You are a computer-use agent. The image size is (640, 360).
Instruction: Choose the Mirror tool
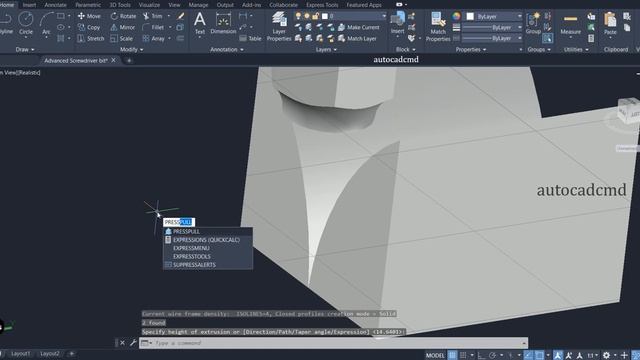point(123,27)
